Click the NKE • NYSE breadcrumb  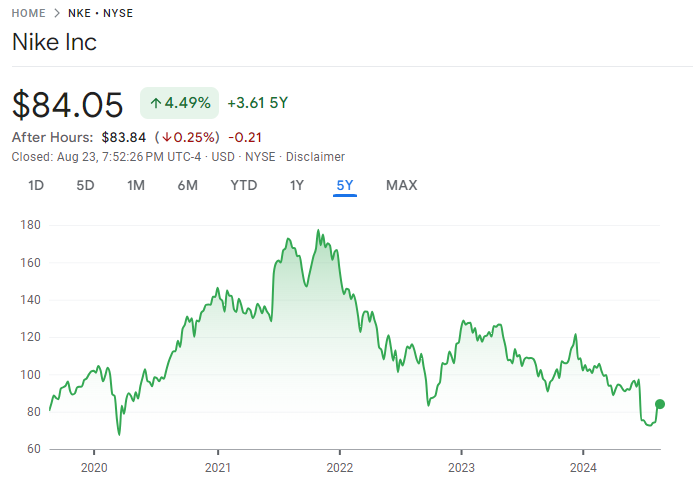click(100, 13)
